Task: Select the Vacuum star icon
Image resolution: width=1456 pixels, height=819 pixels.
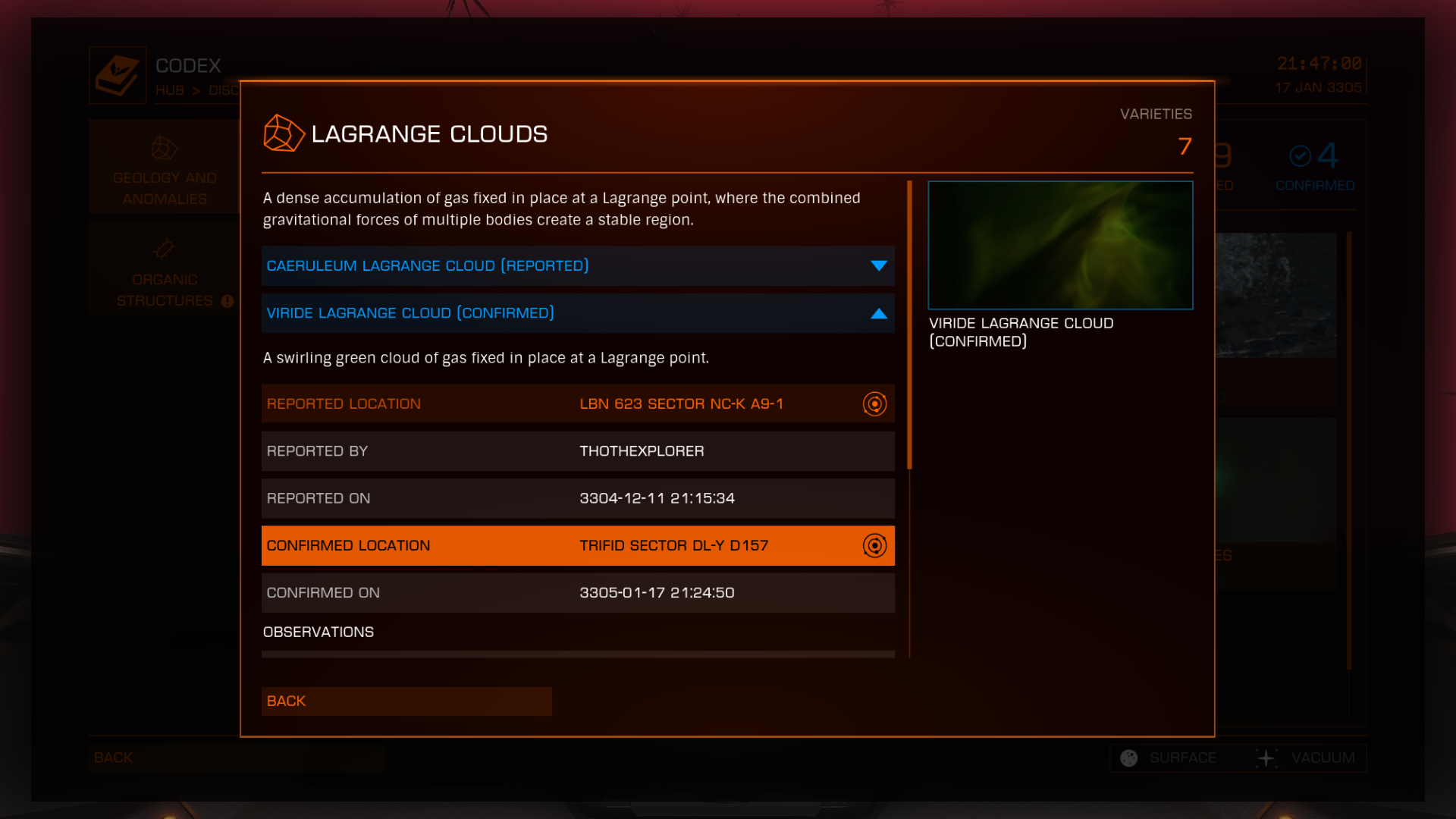Action: (1266, 758)
